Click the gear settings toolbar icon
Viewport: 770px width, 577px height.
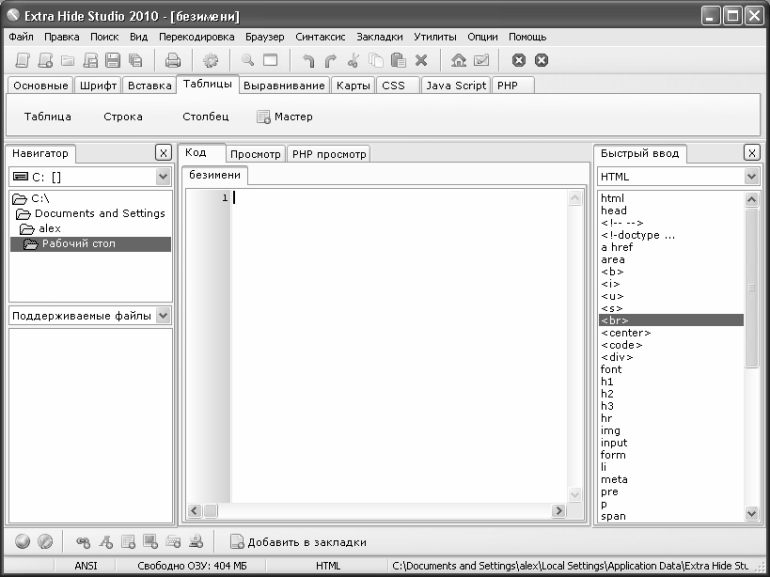point(211,60)
